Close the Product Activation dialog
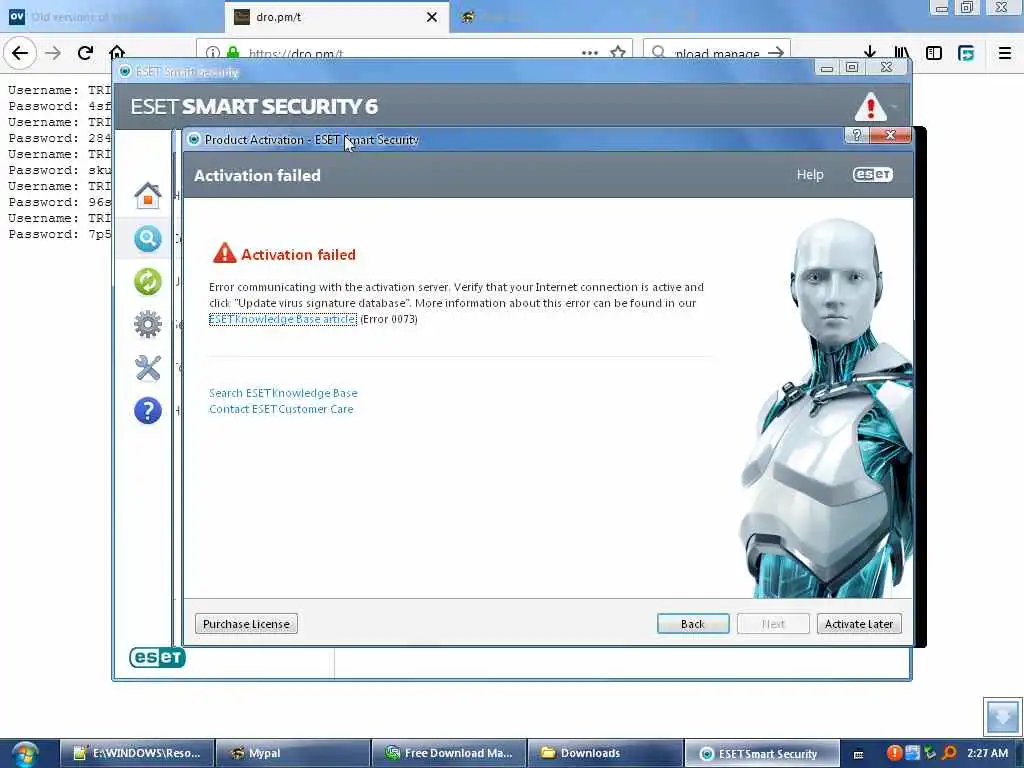The image size is (1024, 768). 890,135
